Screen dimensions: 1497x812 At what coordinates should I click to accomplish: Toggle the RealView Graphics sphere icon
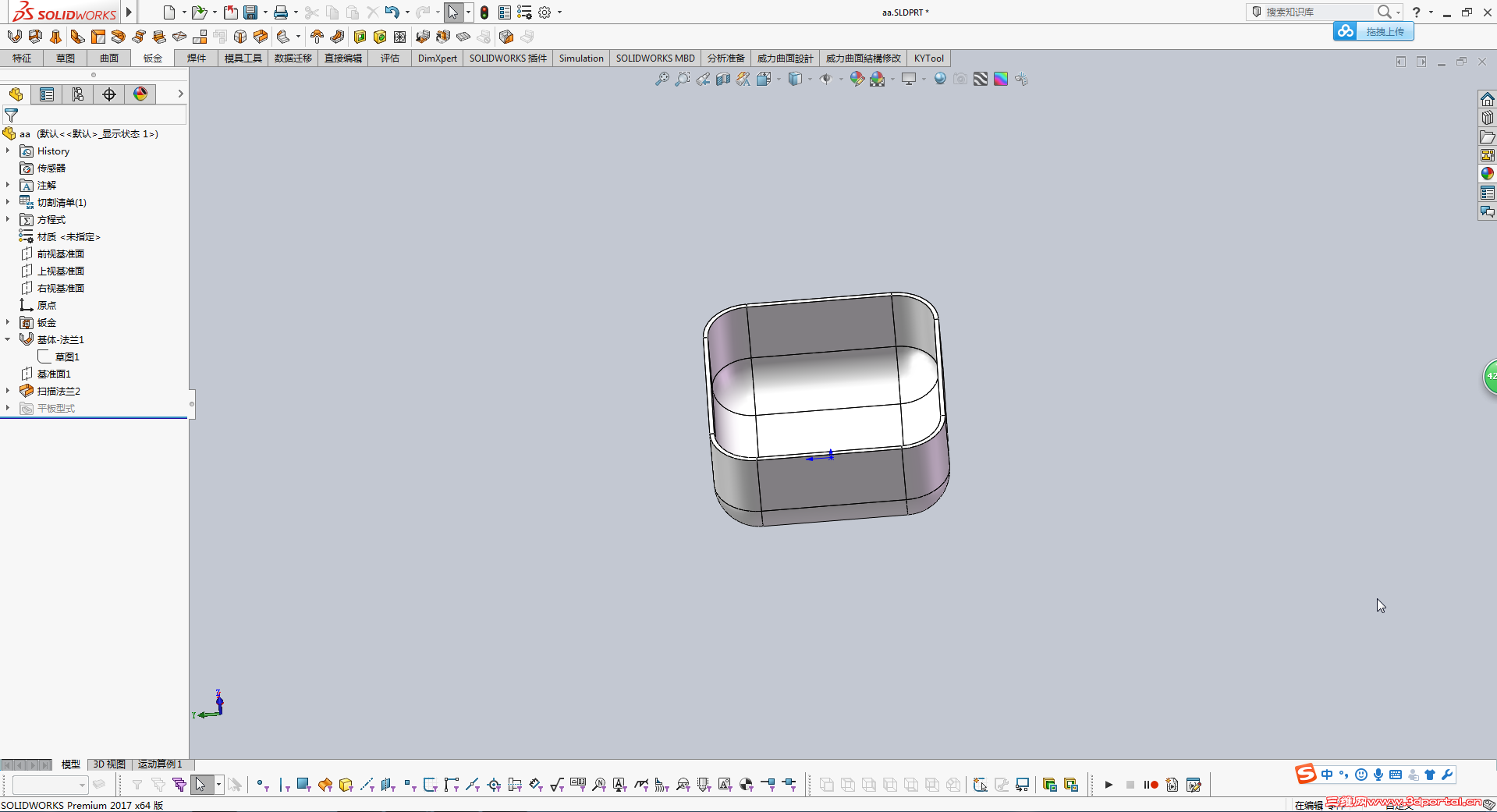click(940, 79)
